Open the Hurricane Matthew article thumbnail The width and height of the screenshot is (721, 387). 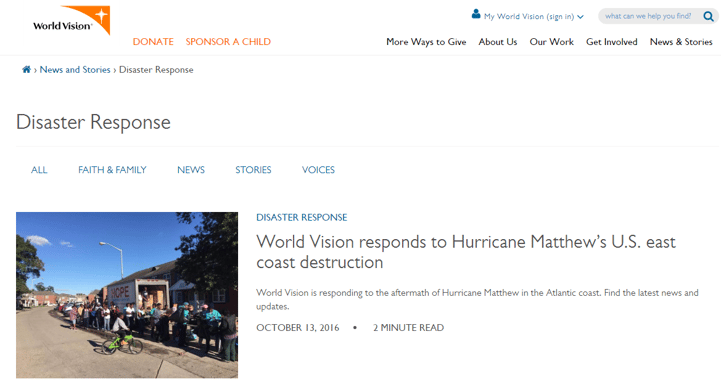[127, 295]
